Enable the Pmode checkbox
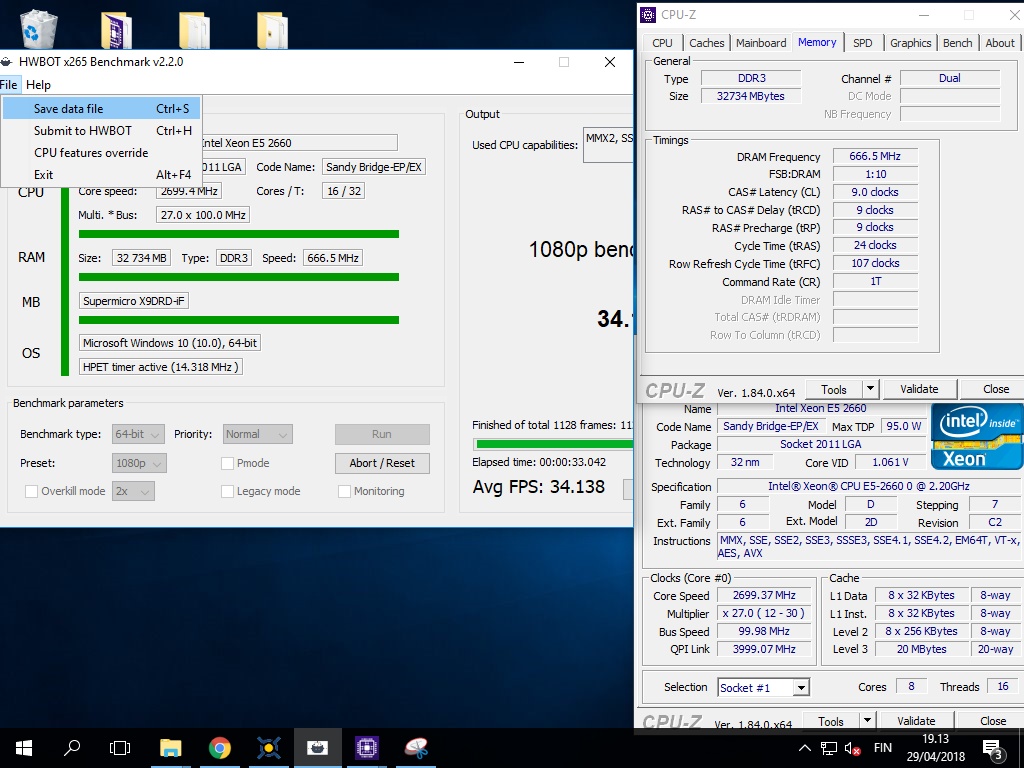Viewport: 1024px width, 768px height. pyautogui.click(x=227, y=463)
